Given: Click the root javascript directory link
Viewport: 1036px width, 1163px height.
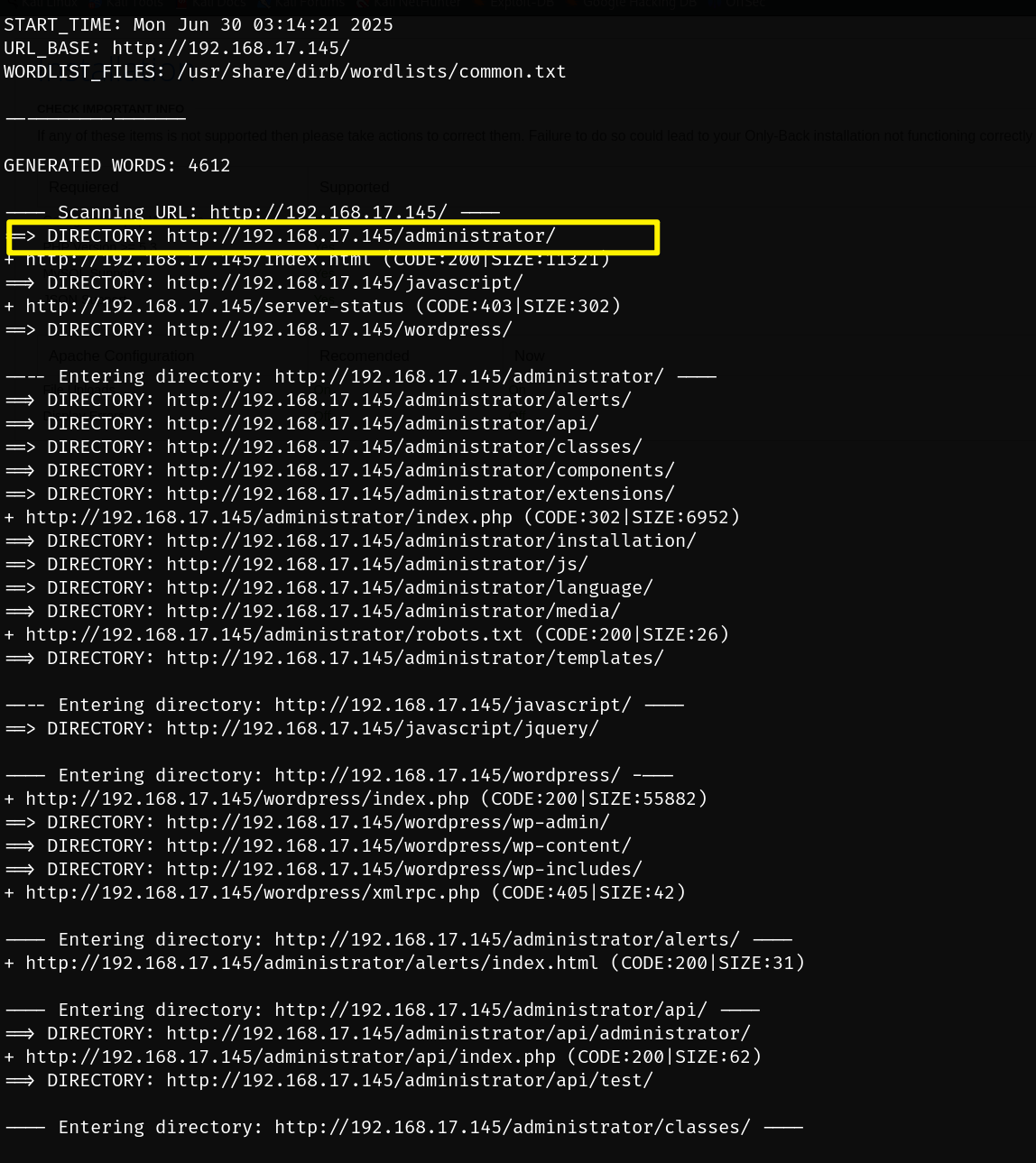Looking at the screenshot, I should 344,283.
